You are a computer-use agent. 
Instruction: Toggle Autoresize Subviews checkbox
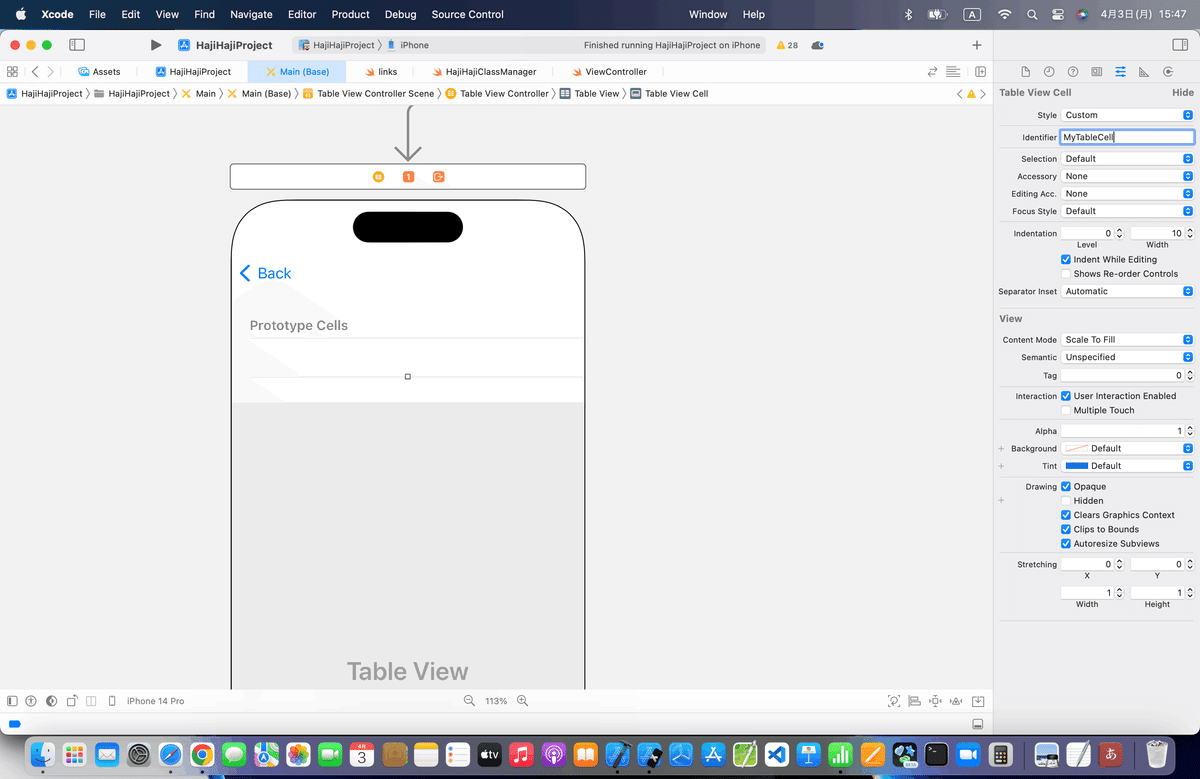coord(1066,544)
